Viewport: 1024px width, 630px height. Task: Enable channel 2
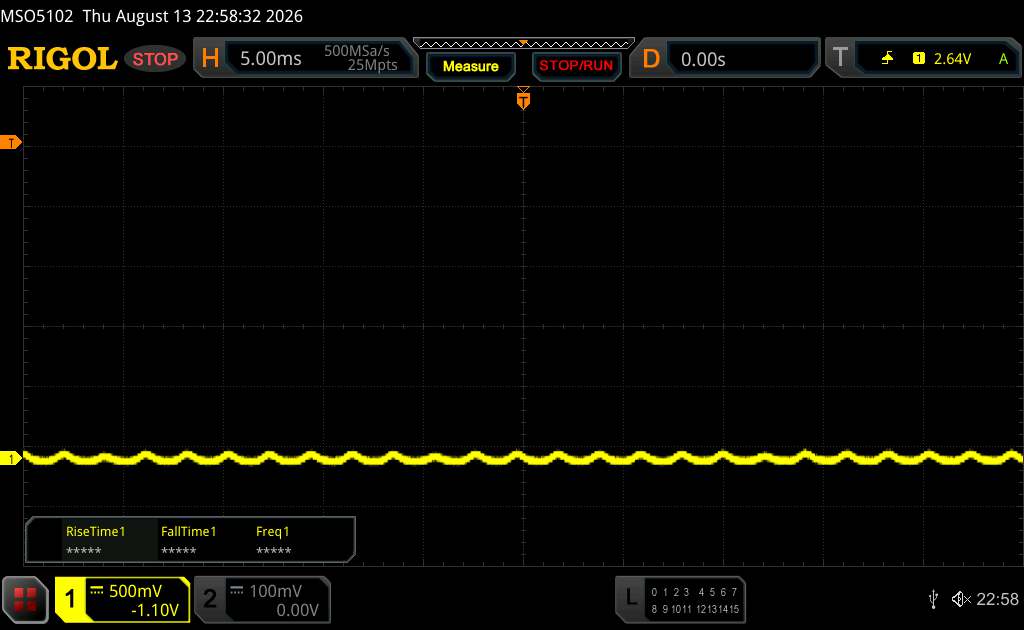tap(263, 599)
